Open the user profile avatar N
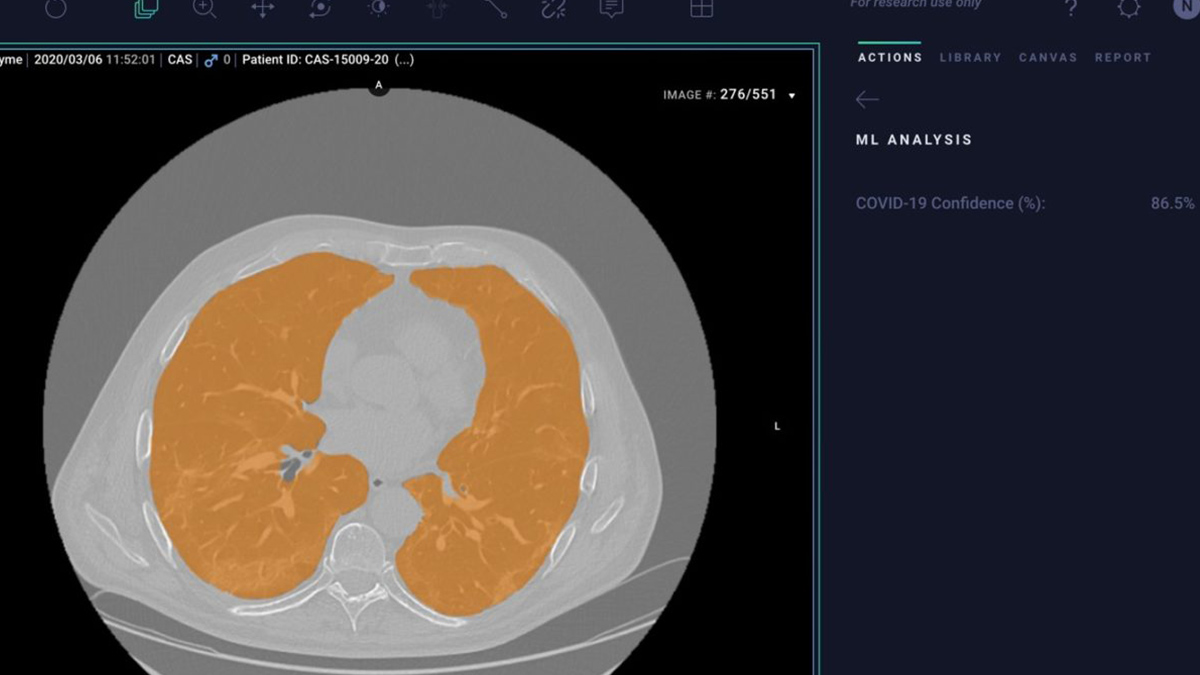 1186,8
